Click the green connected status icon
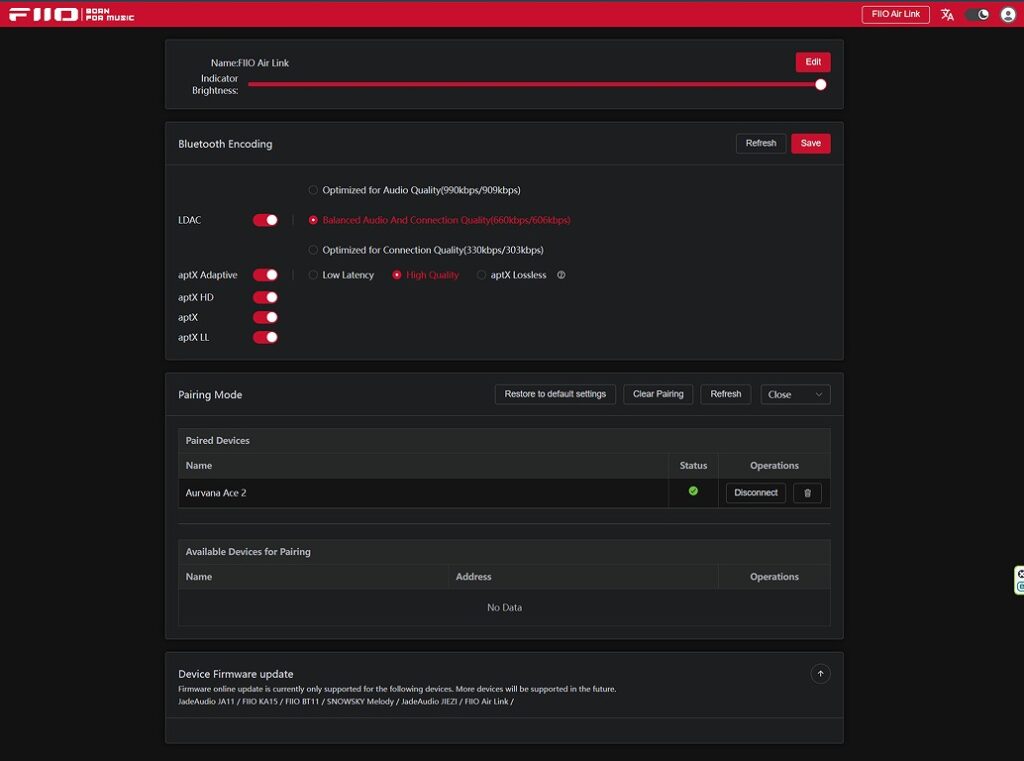Image resolution: width=1024 pixels, height=761 pixels. 693,491
